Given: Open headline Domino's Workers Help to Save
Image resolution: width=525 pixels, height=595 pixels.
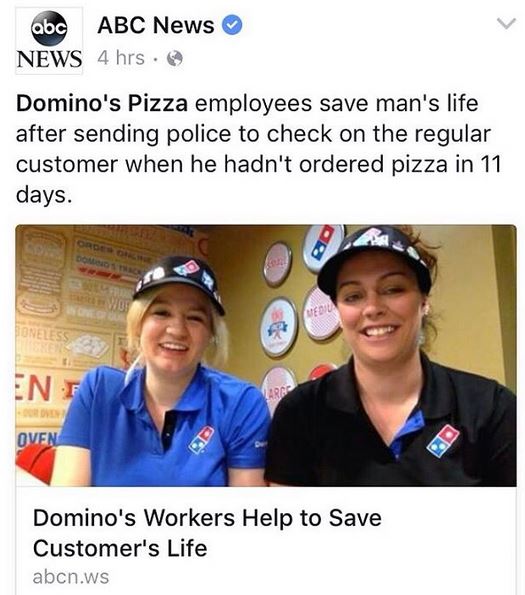Looking at the screenshot, I should coord(207,518).
